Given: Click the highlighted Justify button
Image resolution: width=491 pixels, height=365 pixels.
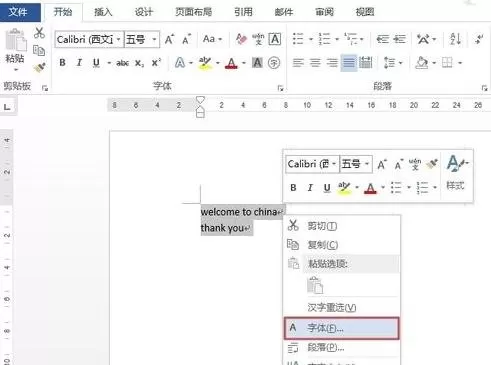Looking at the screenshot, I should [349, 63].
